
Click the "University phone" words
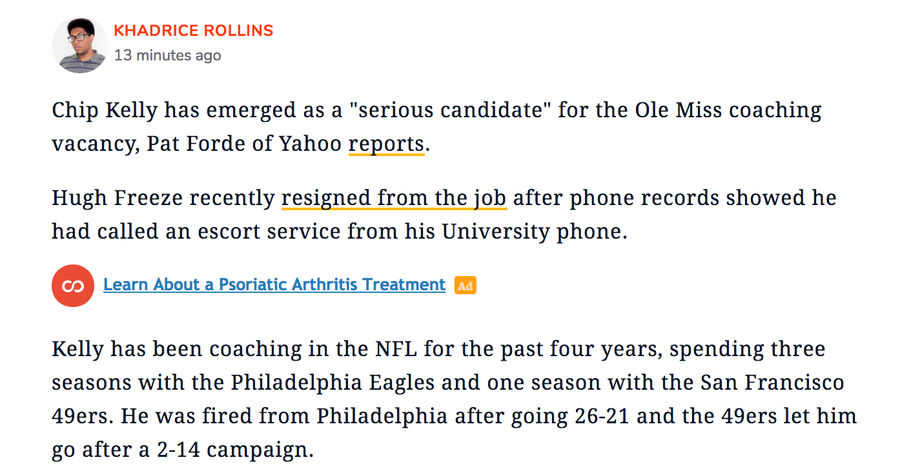(x=532, y=232)
